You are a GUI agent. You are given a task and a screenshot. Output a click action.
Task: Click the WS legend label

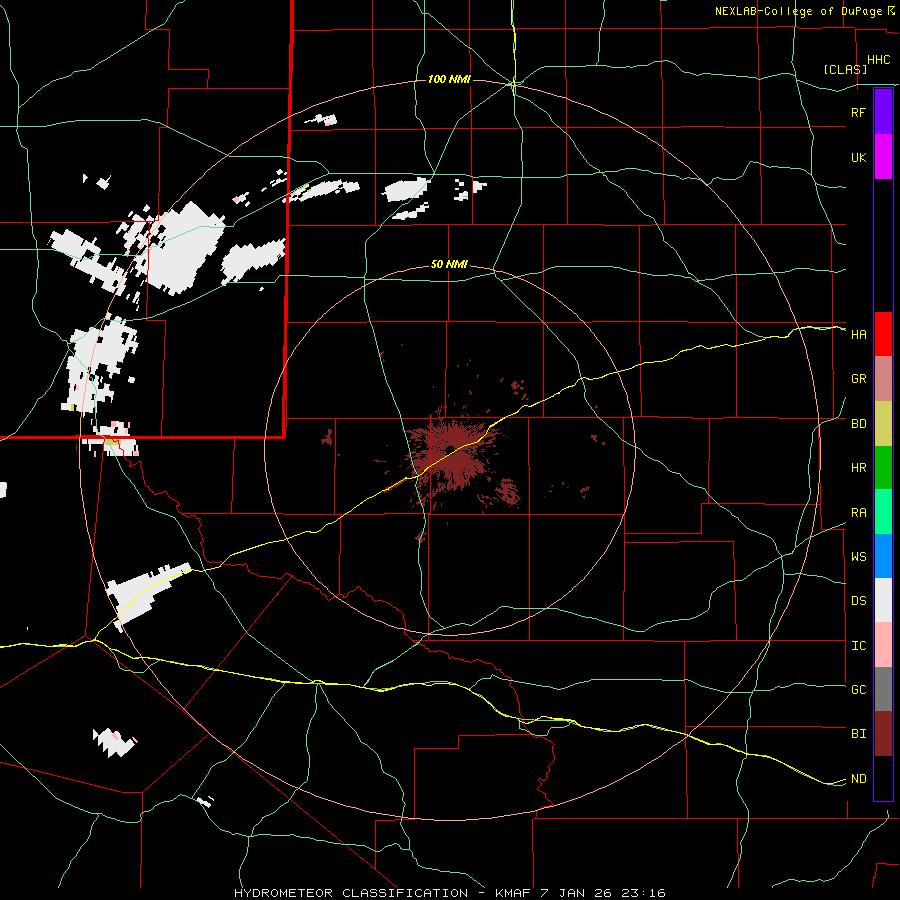pos(858,557)
